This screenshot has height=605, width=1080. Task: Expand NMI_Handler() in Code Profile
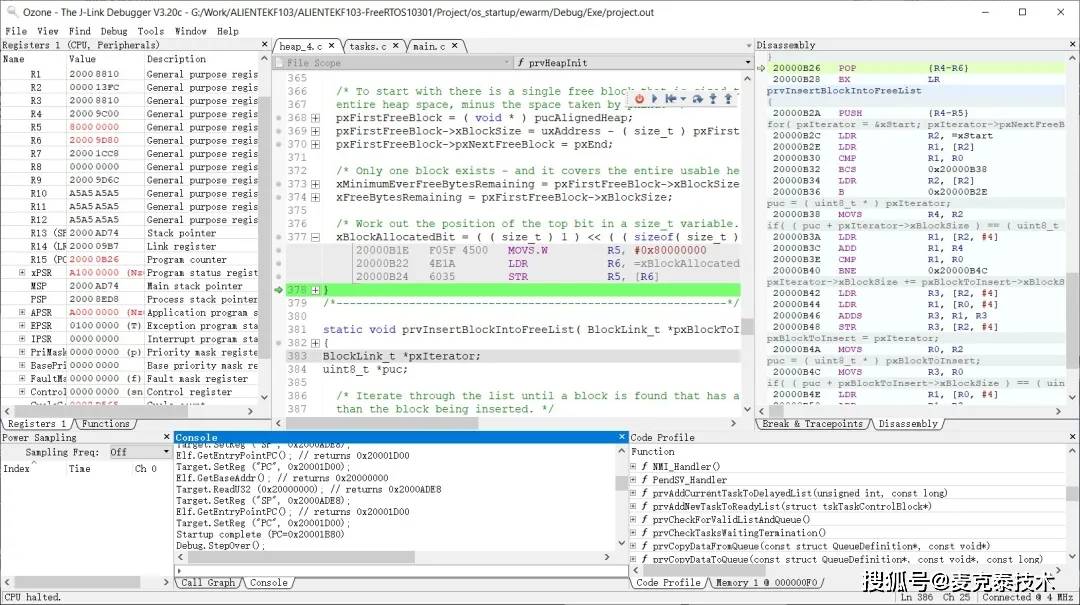tap(633, 467)
